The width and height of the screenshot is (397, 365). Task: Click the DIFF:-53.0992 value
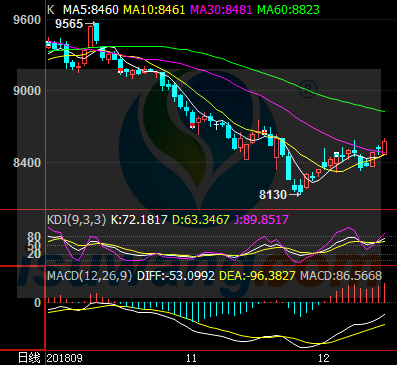tap(176, 276)
